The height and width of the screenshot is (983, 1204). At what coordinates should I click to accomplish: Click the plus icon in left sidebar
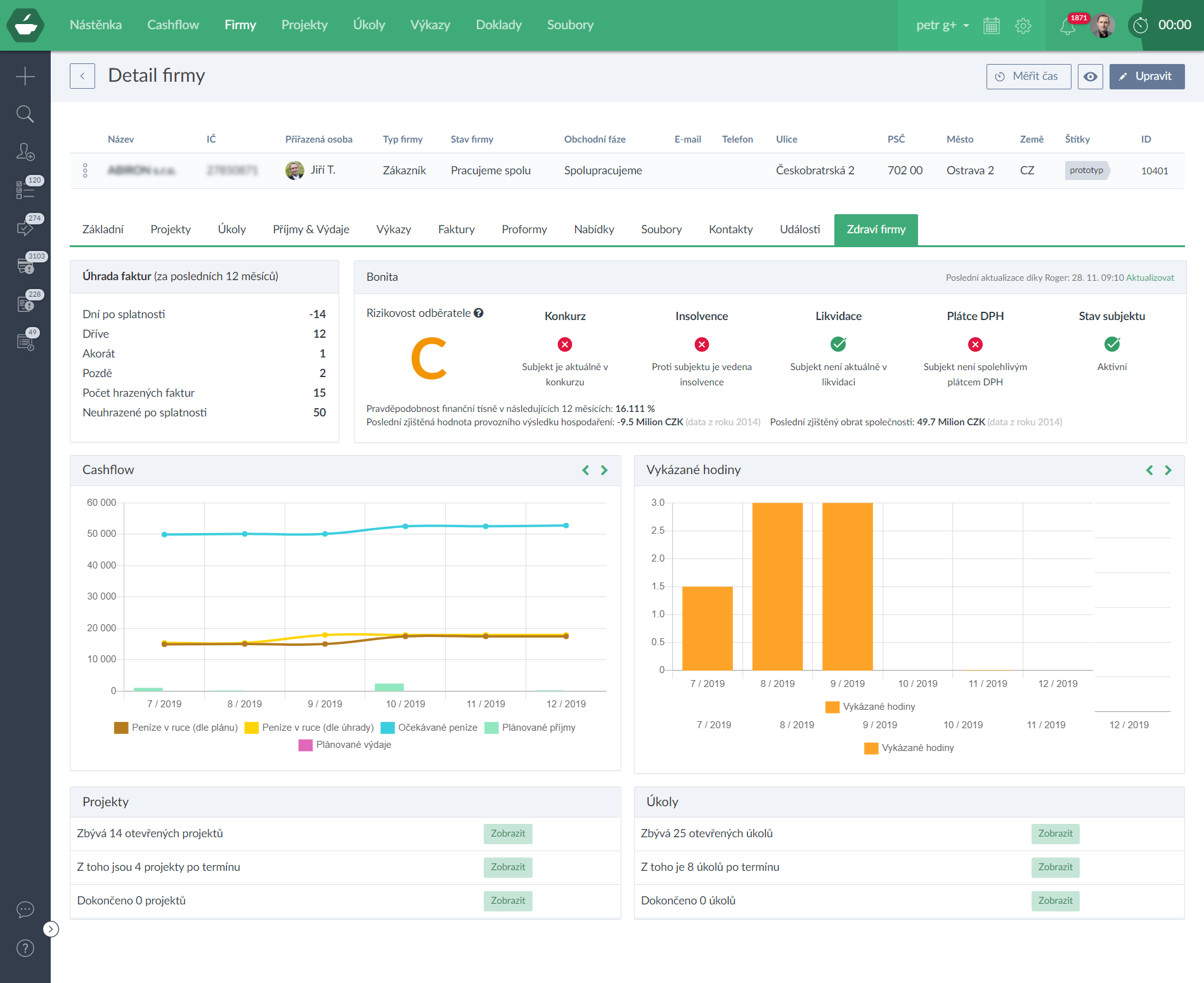(25, 77)
